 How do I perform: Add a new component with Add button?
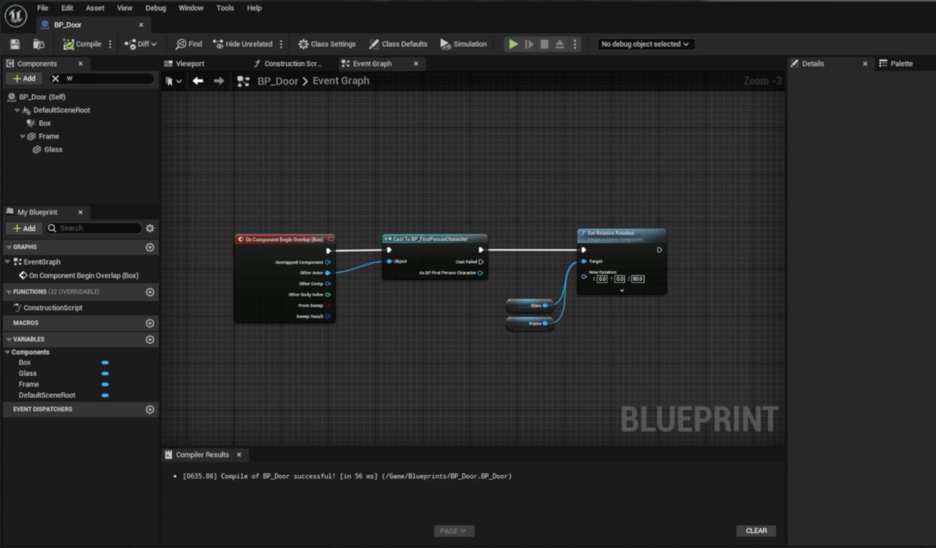tap(24, 79)
